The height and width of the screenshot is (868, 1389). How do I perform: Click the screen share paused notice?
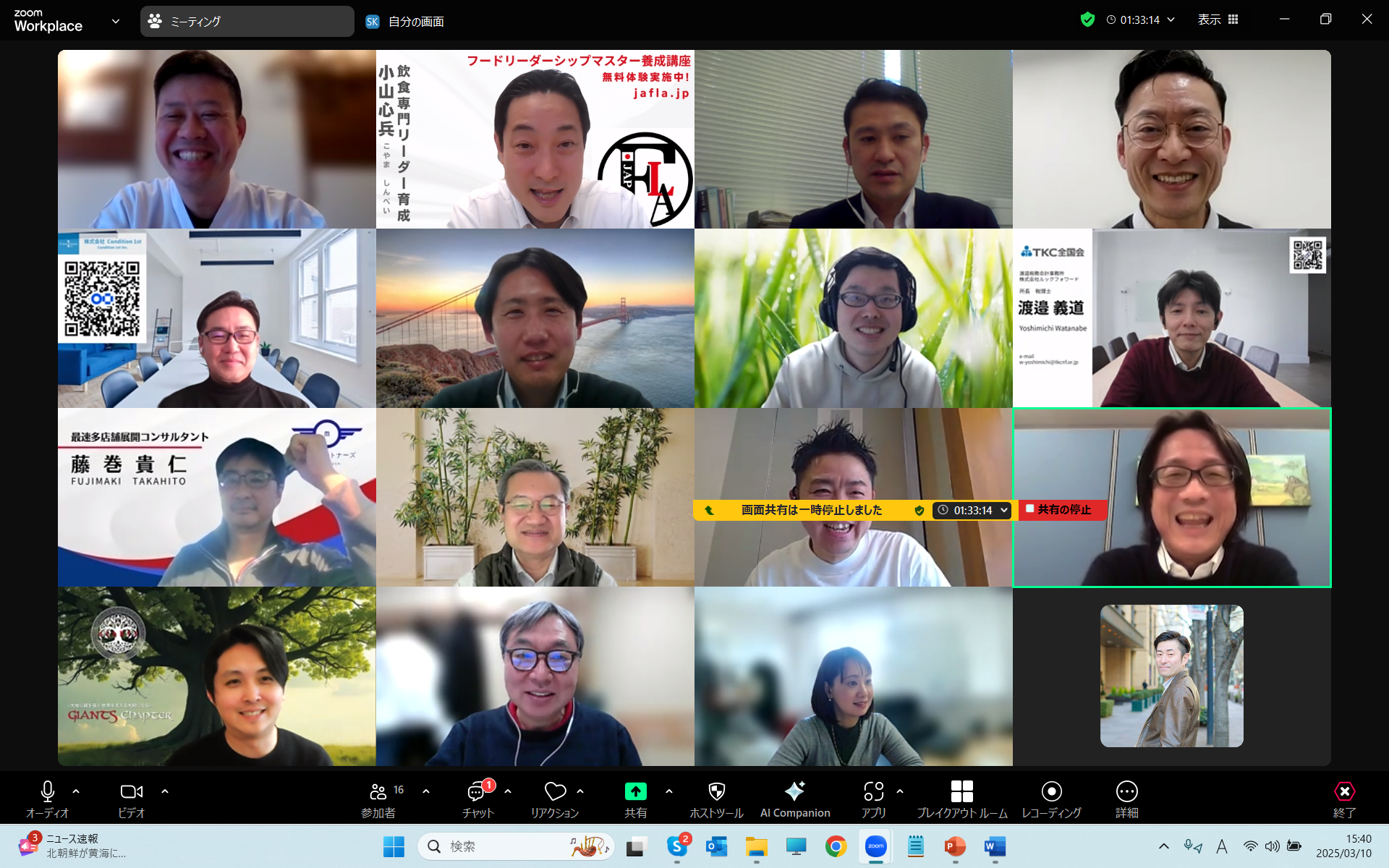[x=811, y=511]
